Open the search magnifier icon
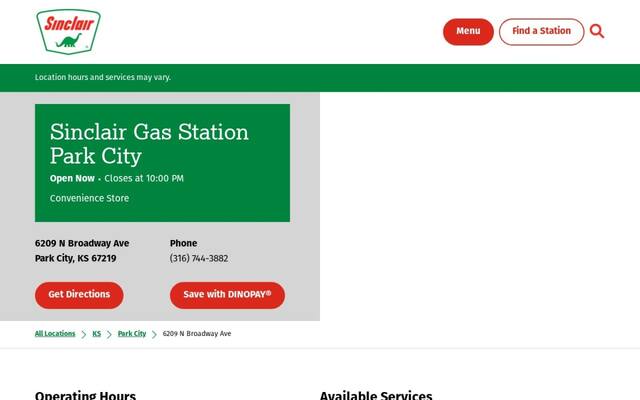 pyautogui.click(x=597, y=31)
